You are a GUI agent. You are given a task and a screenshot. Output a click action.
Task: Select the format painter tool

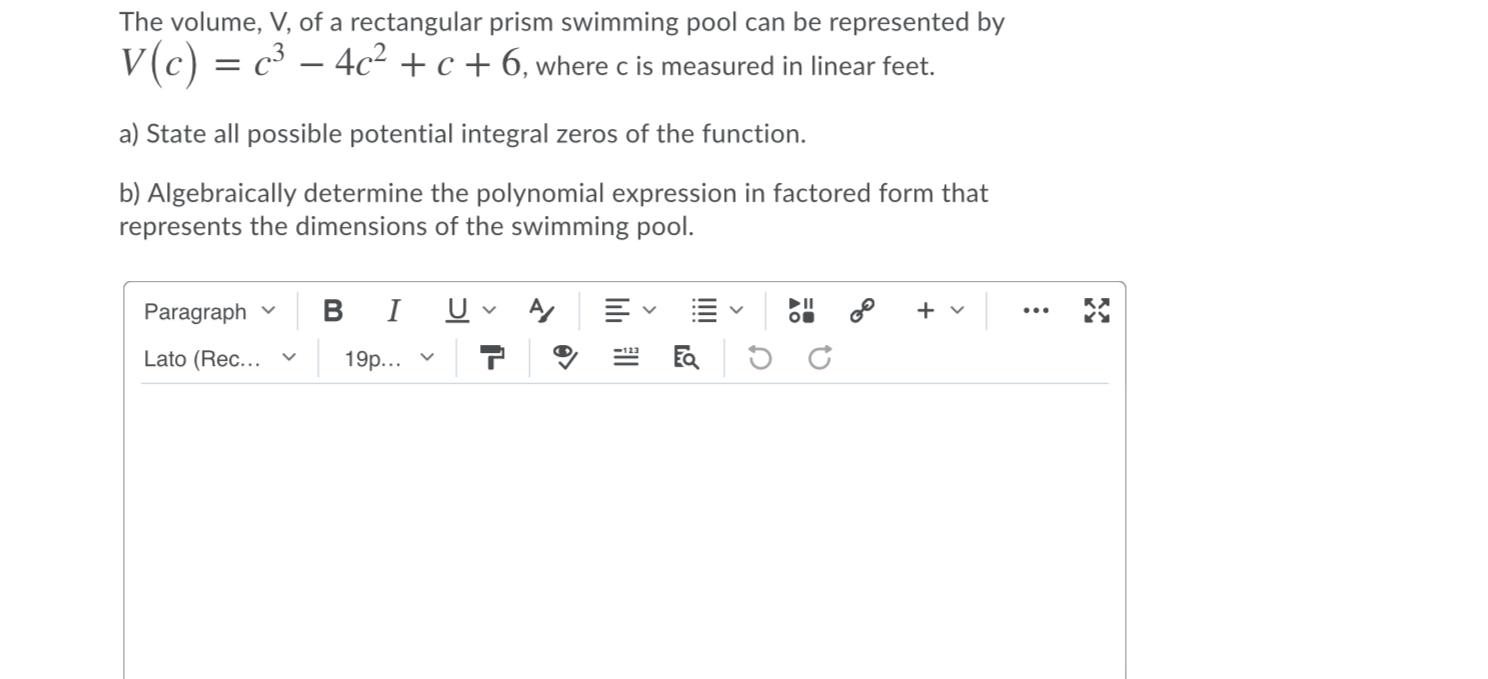pyautogui.click(x=491, y=357)
